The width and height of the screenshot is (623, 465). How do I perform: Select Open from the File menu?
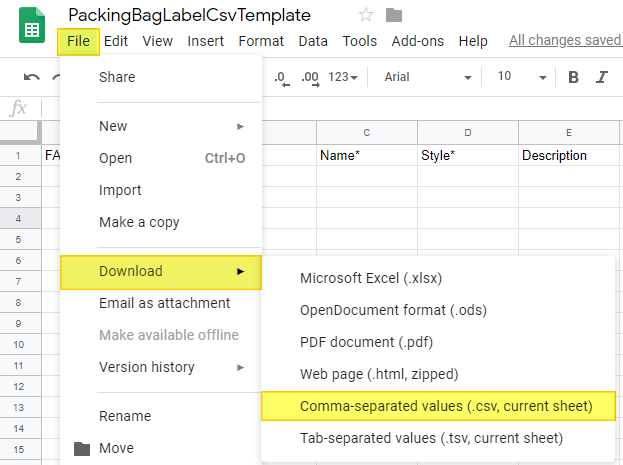tap(161, 158)
